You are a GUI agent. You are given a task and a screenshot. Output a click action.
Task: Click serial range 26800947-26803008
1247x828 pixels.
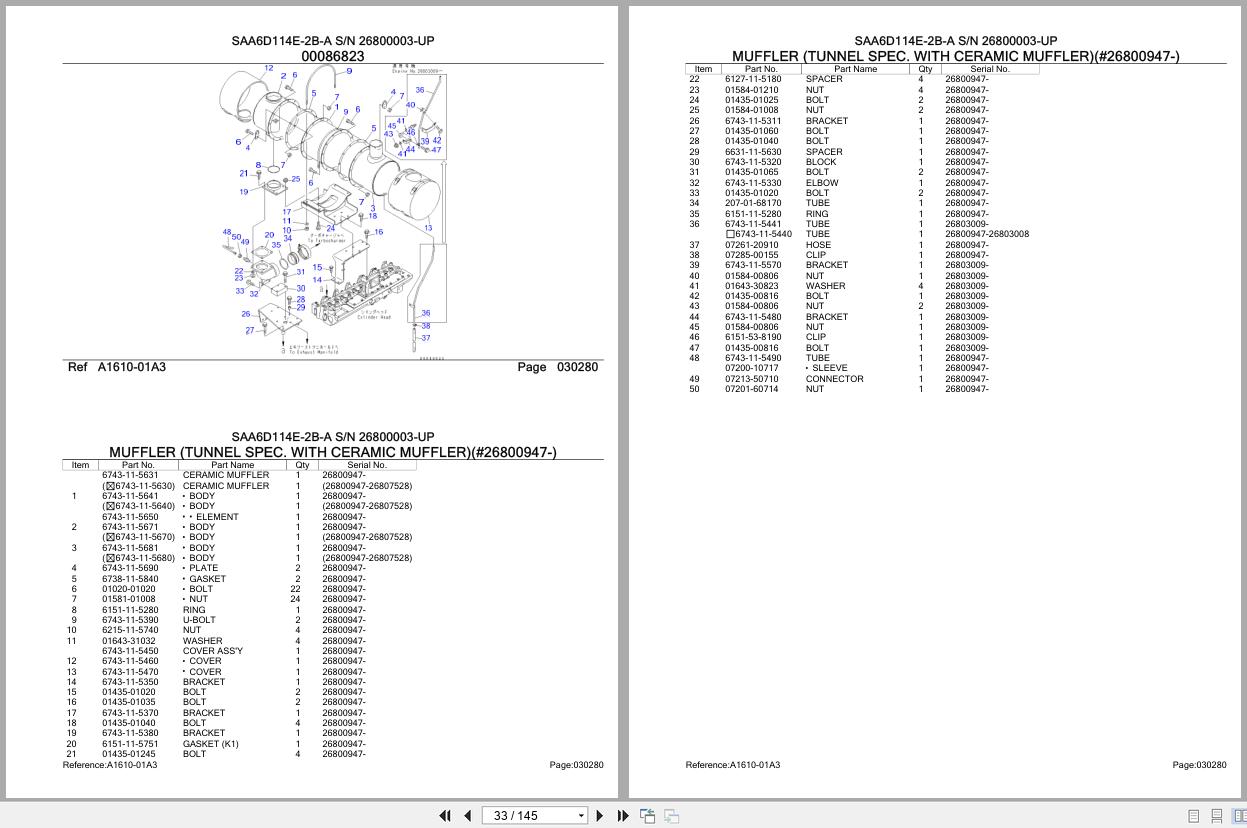(987, 234)
